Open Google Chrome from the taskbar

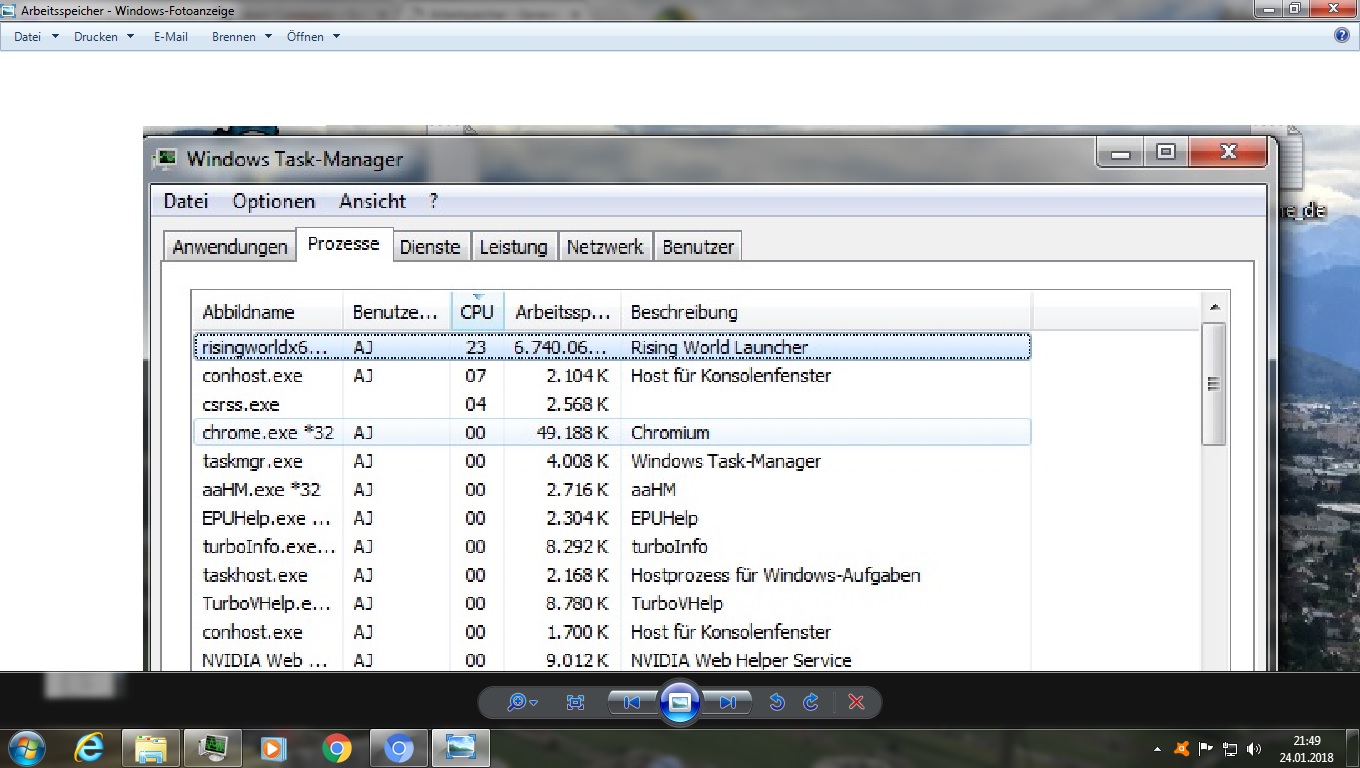(337, 748)
